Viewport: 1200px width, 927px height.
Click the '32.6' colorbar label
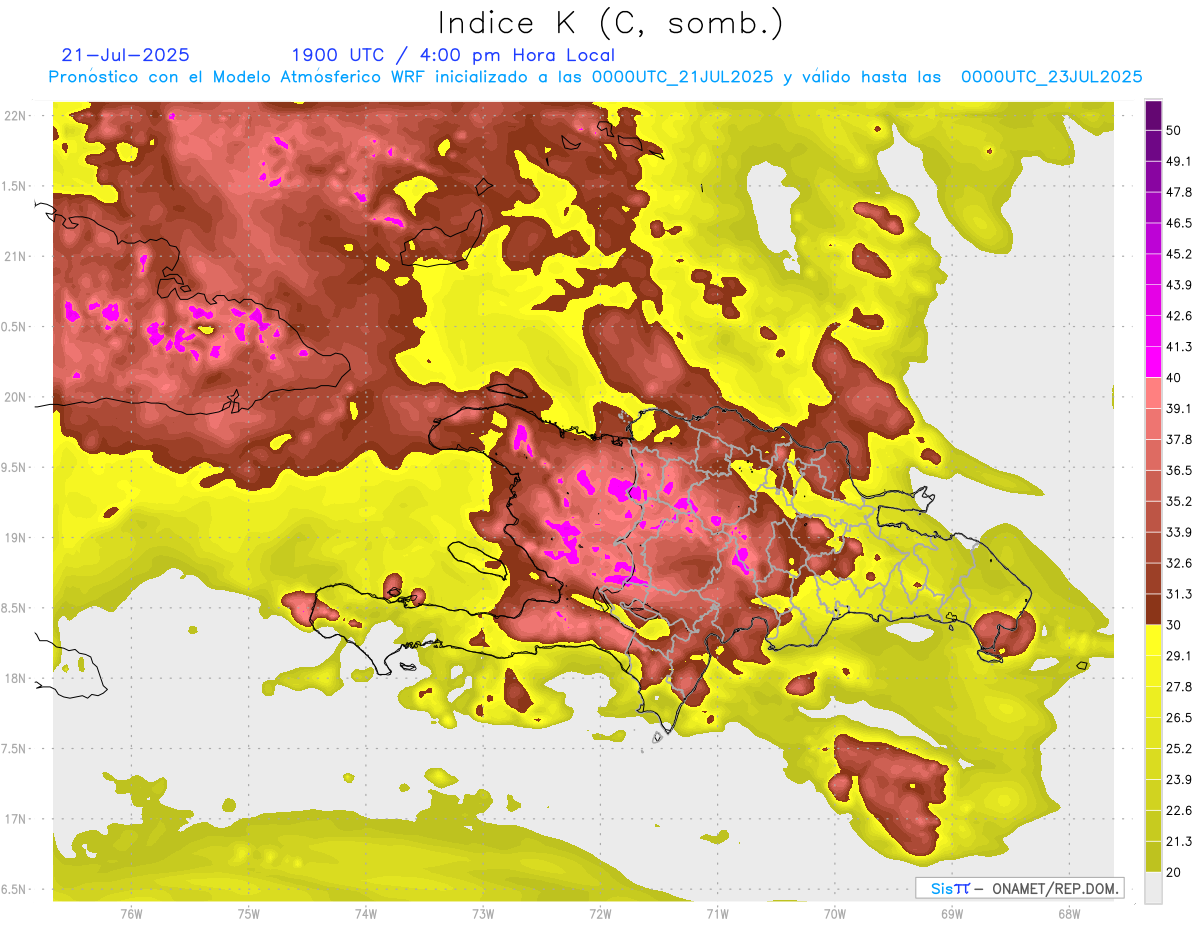[x=1179, y=563]
